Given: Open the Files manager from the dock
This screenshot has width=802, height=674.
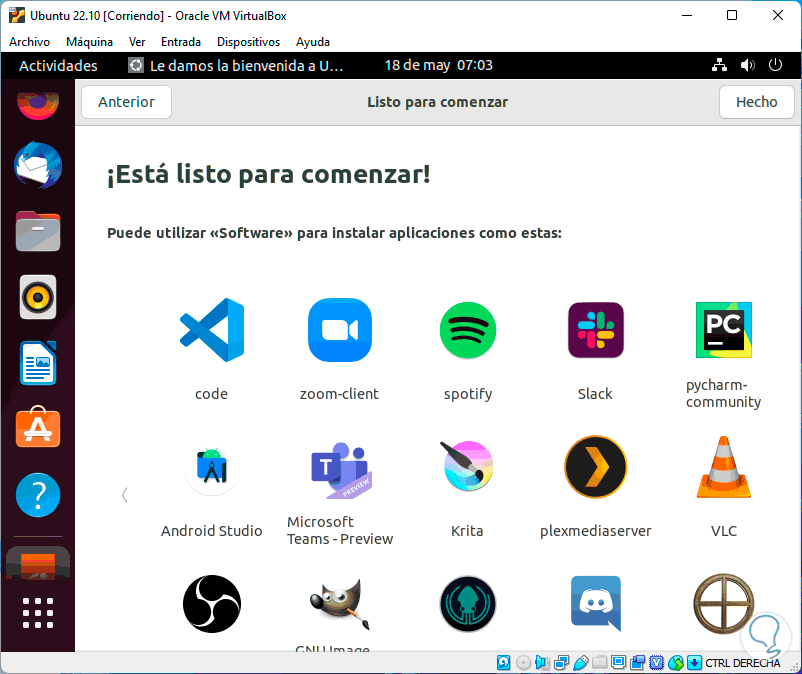Looking at the screenshot, I should point(38,231).
